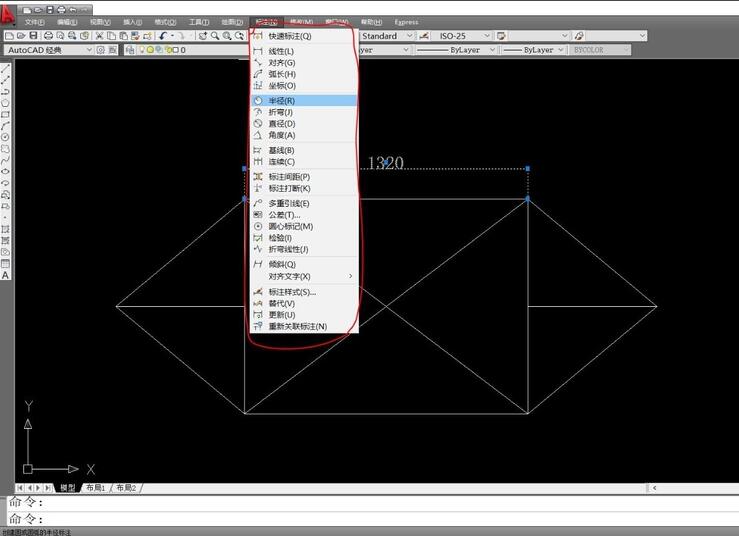
Task: Open the undo history dropdown arrow
Action: (x=172, y=36)
